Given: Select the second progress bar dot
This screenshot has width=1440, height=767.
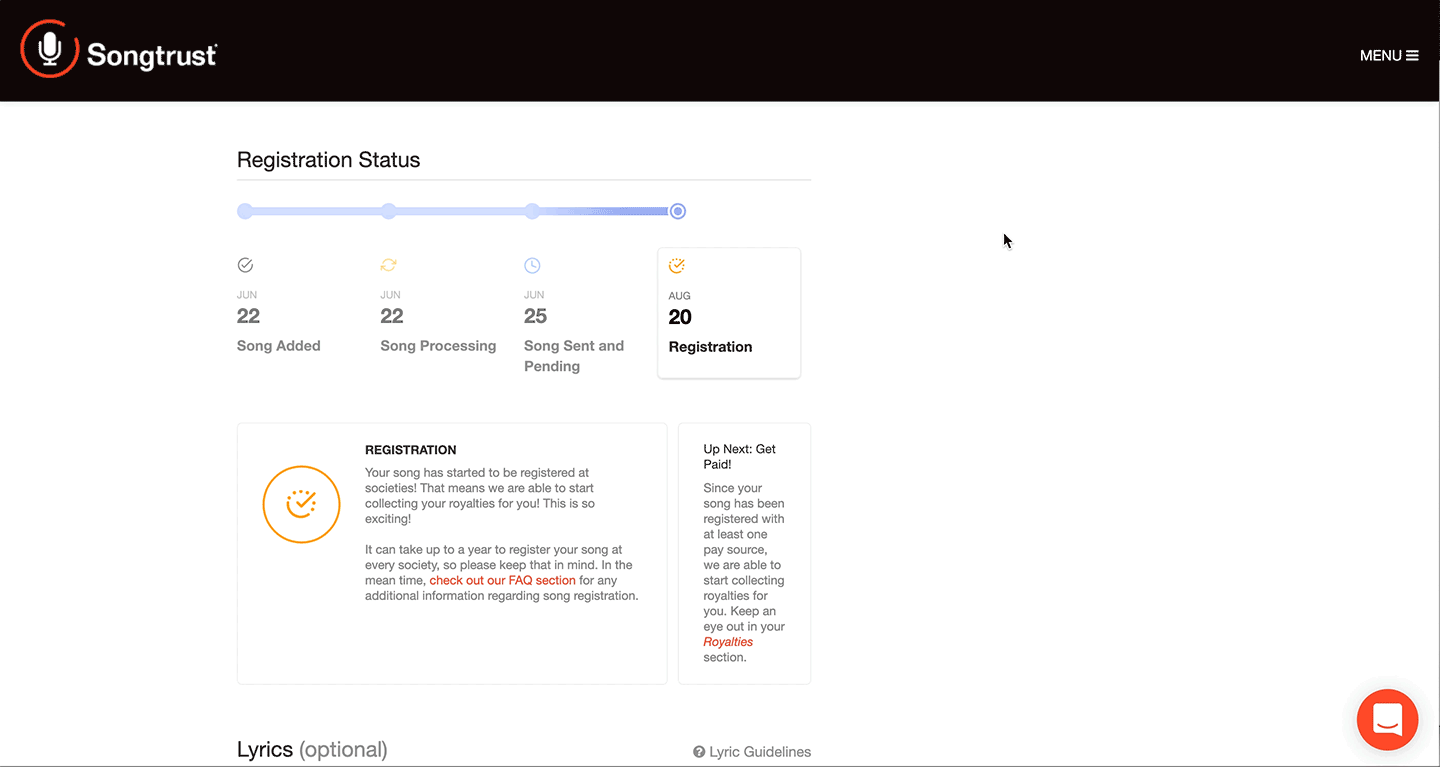Looking at the screenshot, I should [x=389, y=211].
